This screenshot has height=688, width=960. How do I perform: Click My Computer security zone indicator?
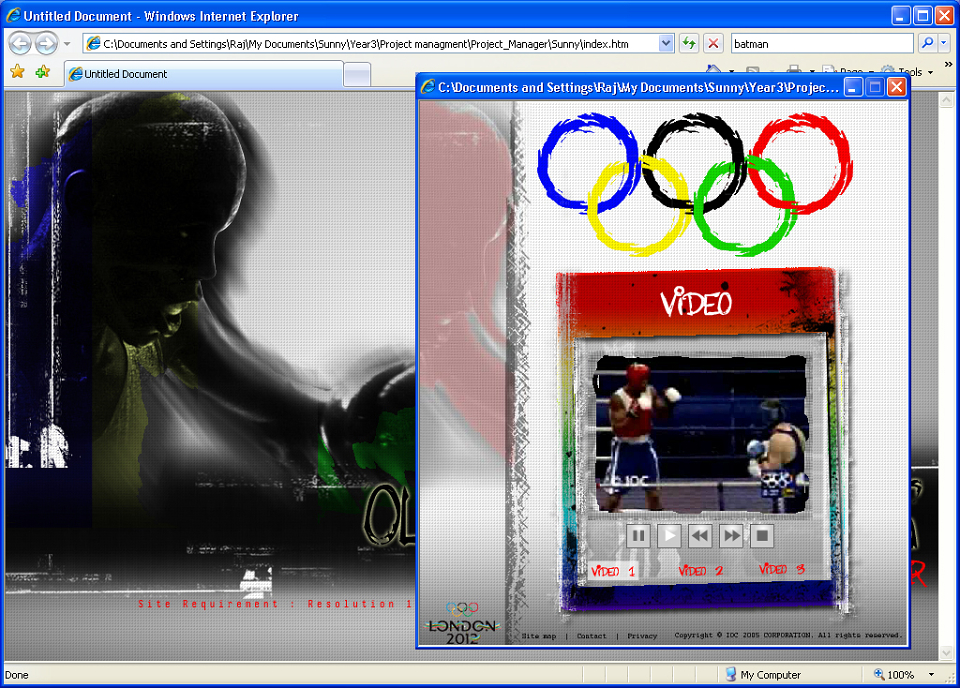click(x=763, y=675)
